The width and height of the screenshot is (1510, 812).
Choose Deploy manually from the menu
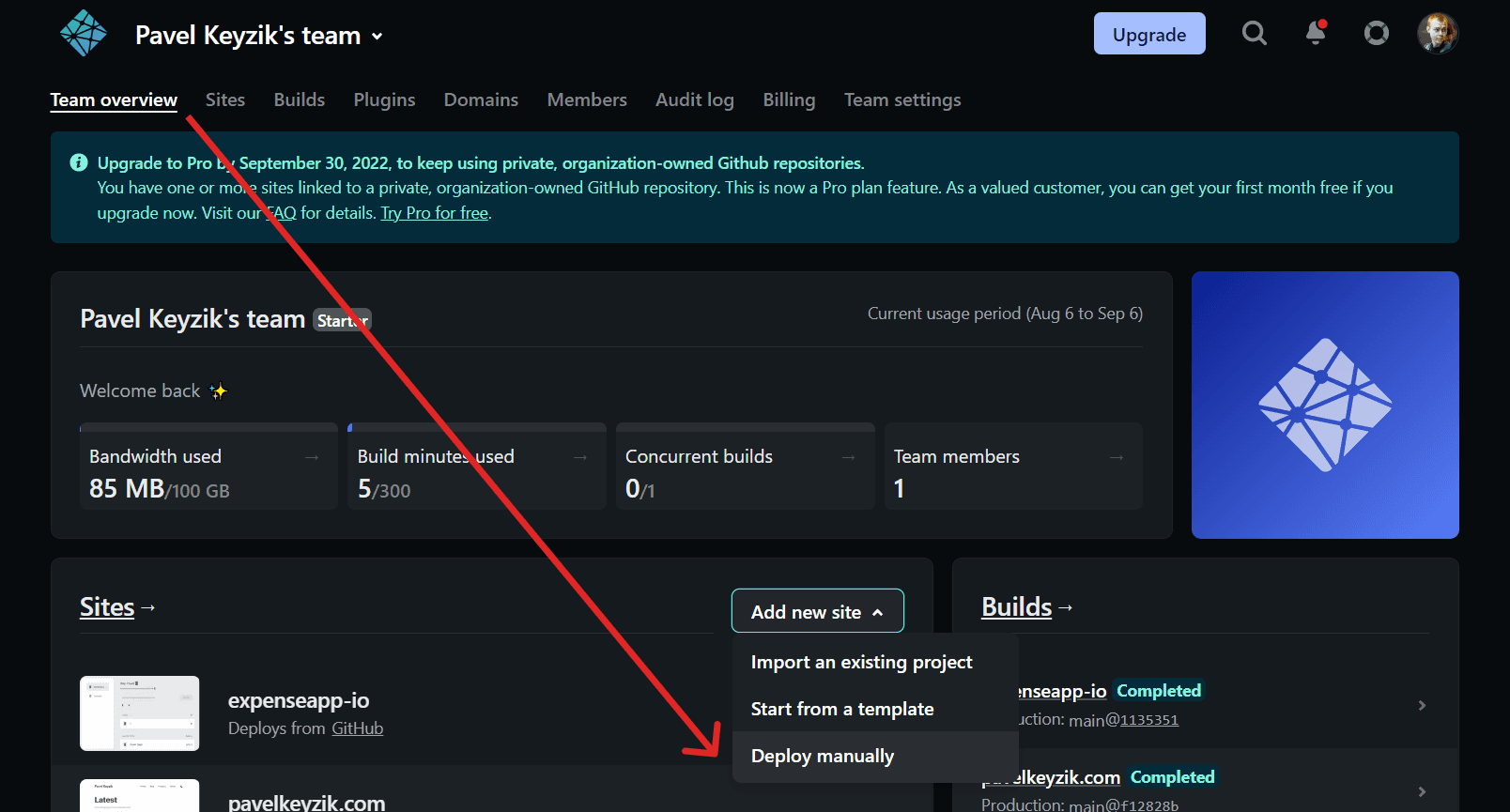874,756
